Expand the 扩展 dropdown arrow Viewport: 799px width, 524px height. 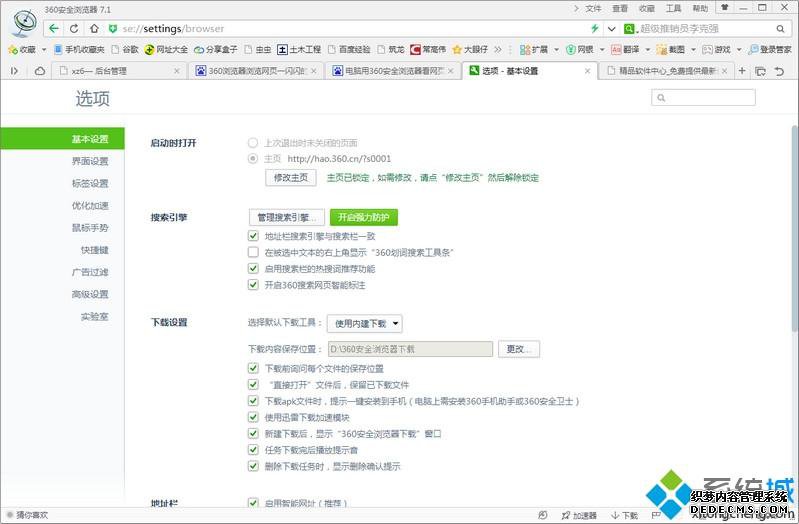(x=556, y=49)
